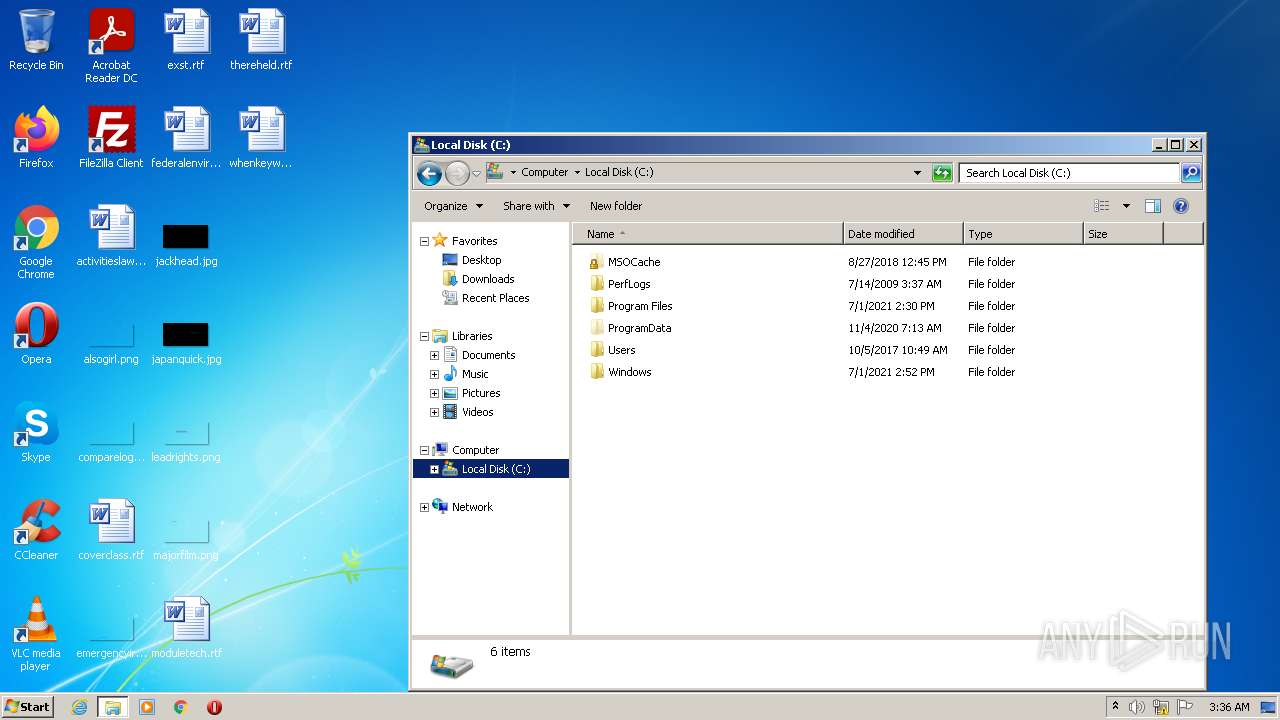The width and height of the screenshot is (1280, 720).
Task: Select coverclass.rtf desktop file
Action: (x=111, y=530)
